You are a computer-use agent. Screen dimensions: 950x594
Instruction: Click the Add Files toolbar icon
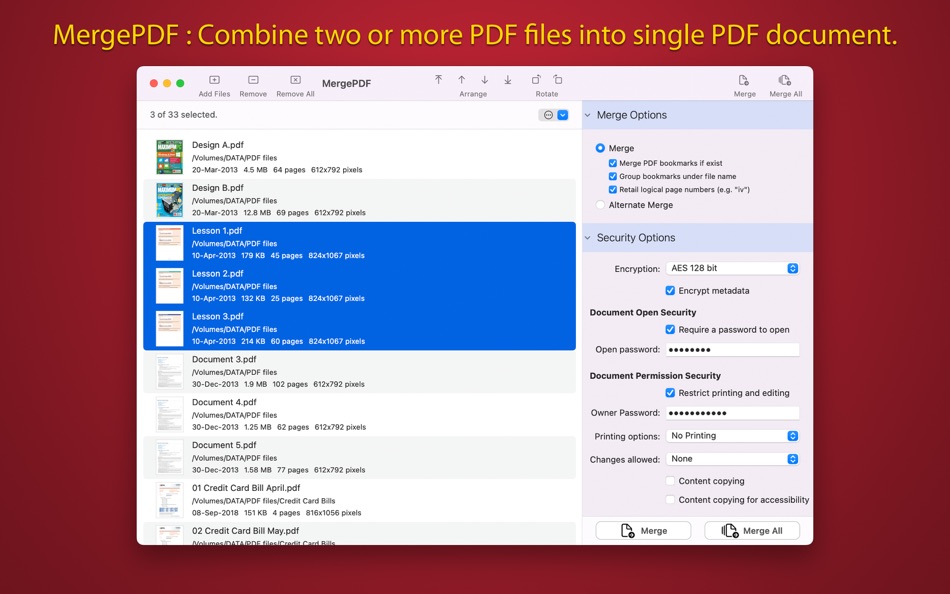click(x=214, y=80)
